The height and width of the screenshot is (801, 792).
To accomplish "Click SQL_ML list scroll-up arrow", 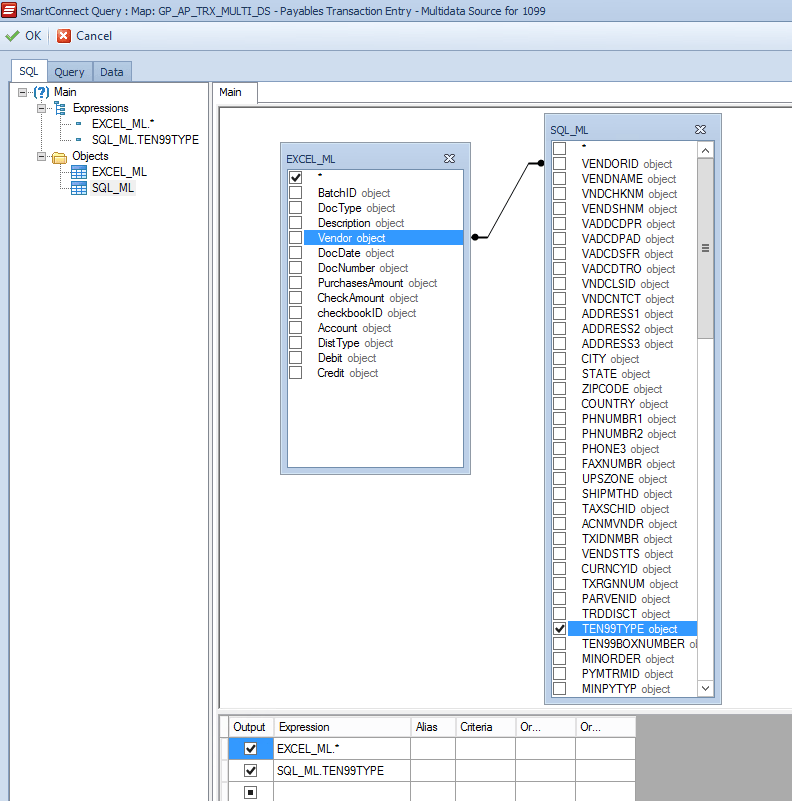I will point(705,150).
